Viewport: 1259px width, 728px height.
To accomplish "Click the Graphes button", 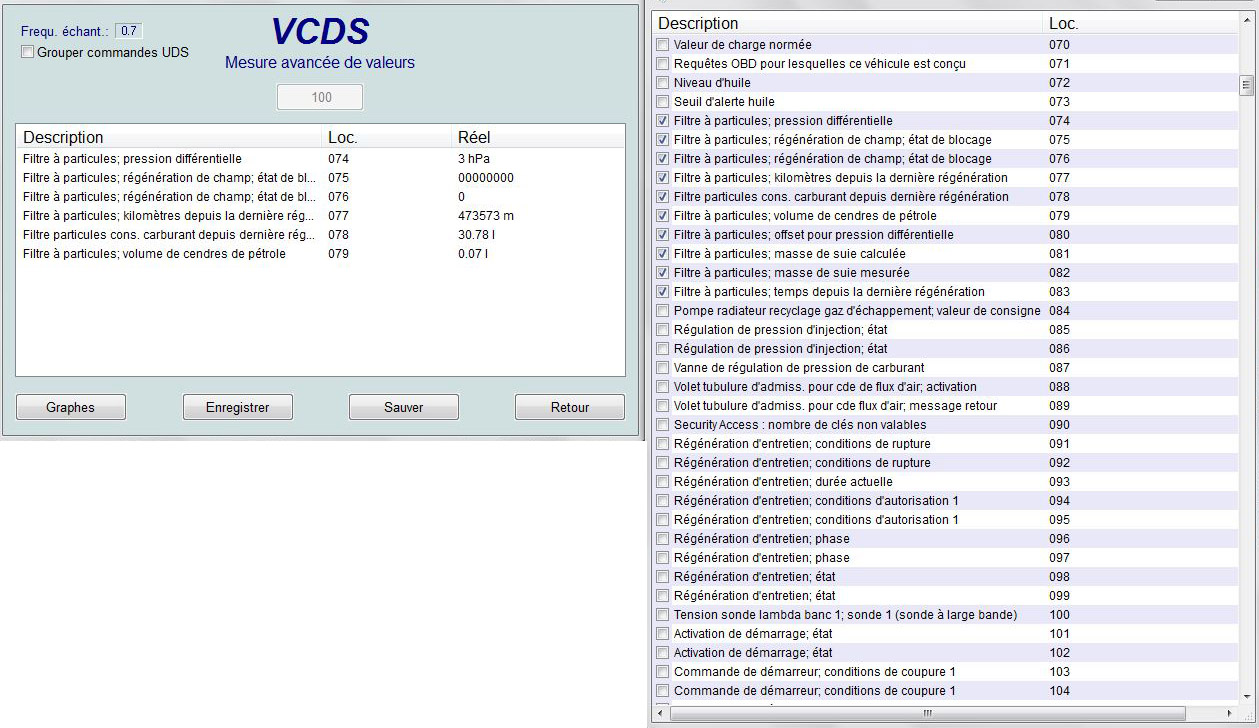I will click(70, 407).
